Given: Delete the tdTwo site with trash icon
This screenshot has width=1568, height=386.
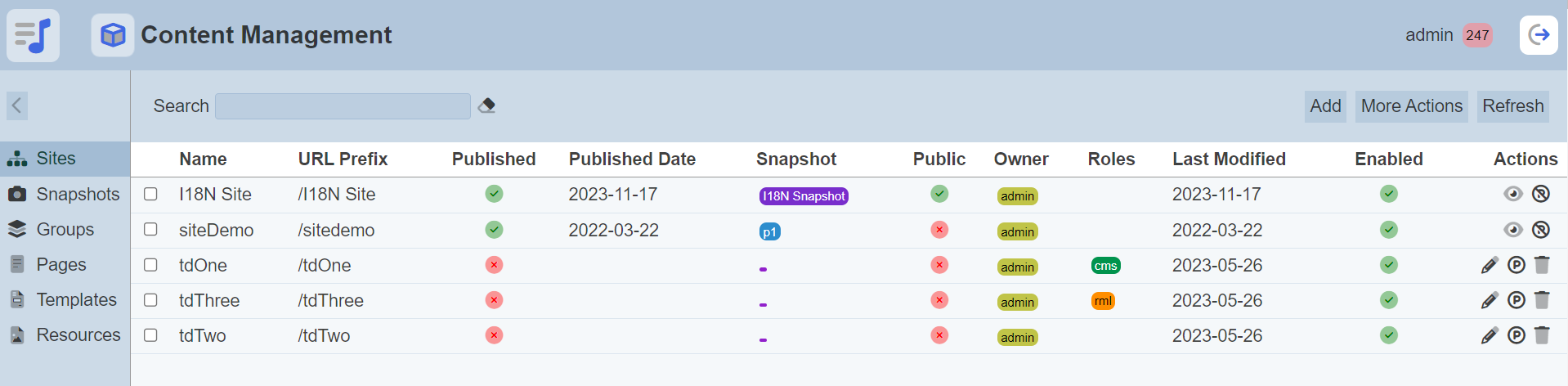Looking at the screenshot, I should (x=1542, y=335).
